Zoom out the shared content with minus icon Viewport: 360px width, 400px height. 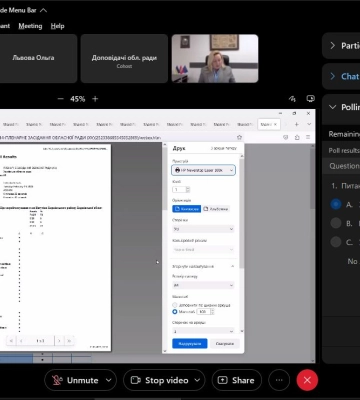click(x=60, y=99)
